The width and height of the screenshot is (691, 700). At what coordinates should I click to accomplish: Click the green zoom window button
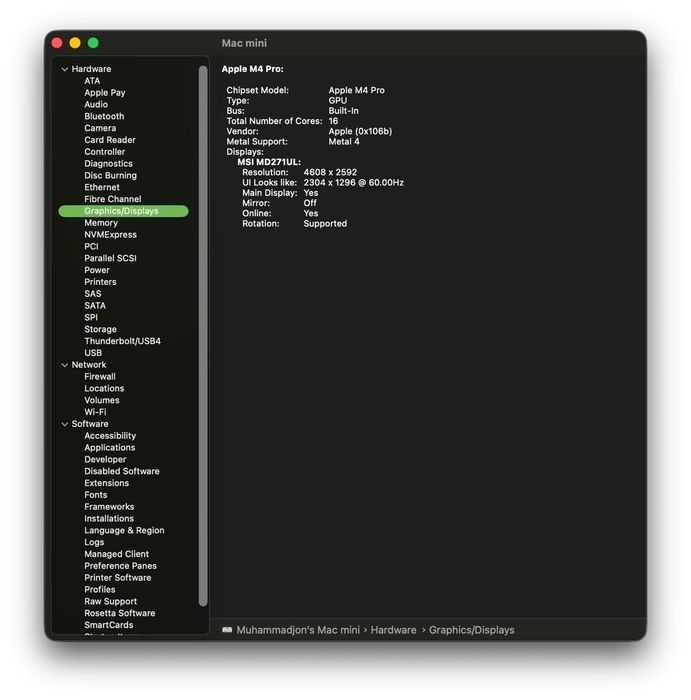pos(93,43)
